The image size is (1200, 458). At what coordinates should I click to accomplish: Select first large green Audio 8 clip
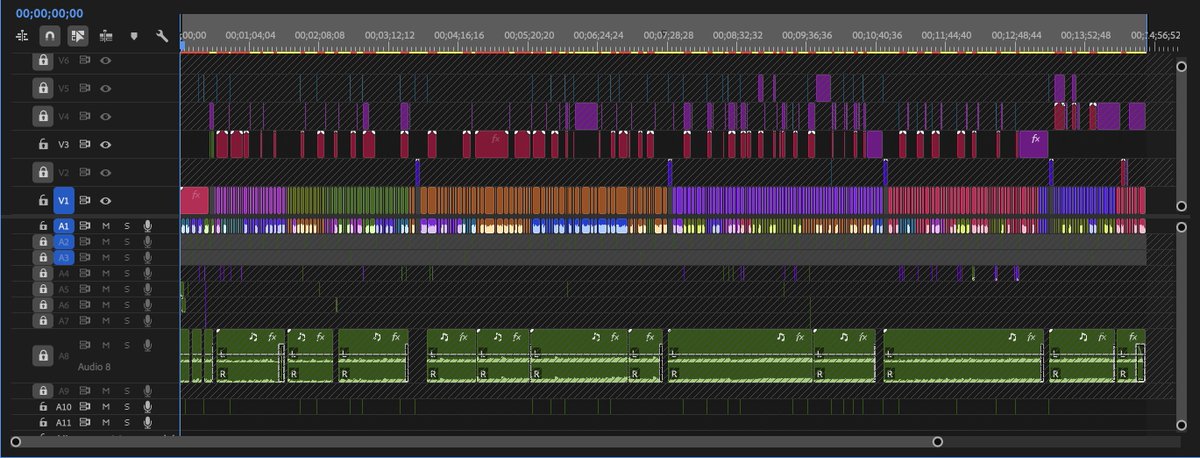250,355
